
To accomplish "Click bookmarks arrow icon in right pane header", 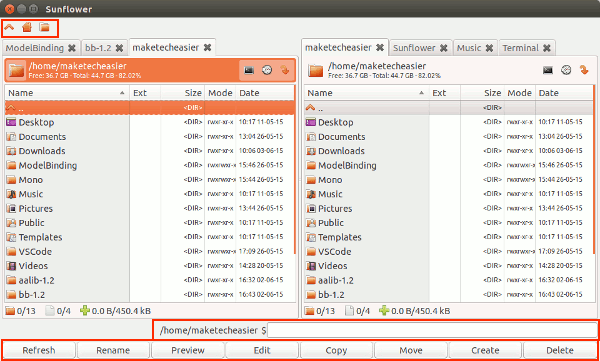I will (584, 70).
